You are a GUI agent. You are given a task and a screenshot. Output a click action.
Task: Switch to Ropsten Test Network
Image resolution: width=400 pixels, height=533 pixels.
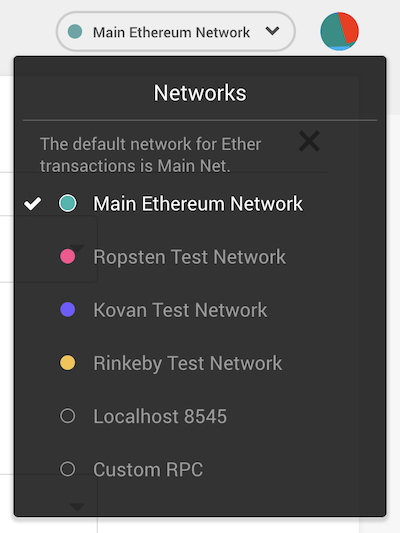189,257
